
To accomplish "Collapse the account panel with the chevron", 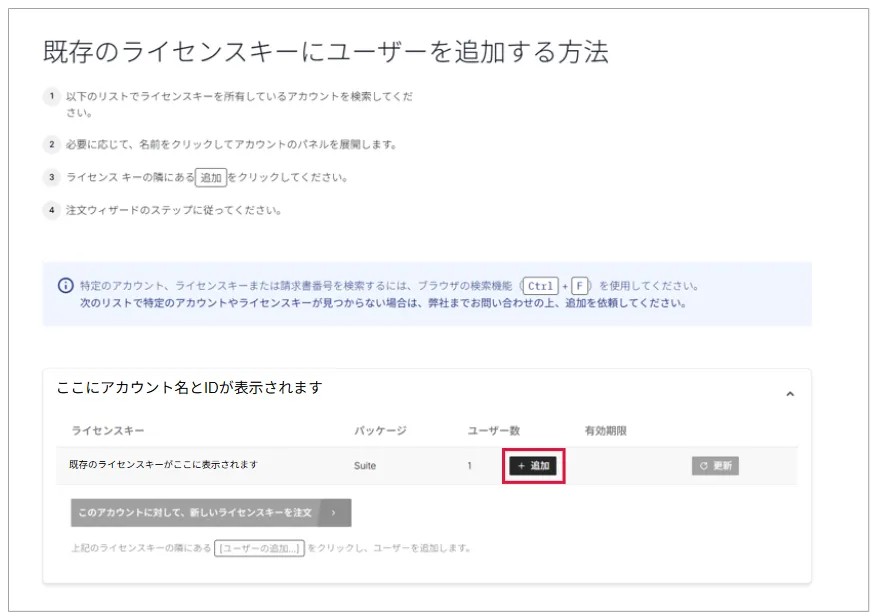I will point(789,394).
